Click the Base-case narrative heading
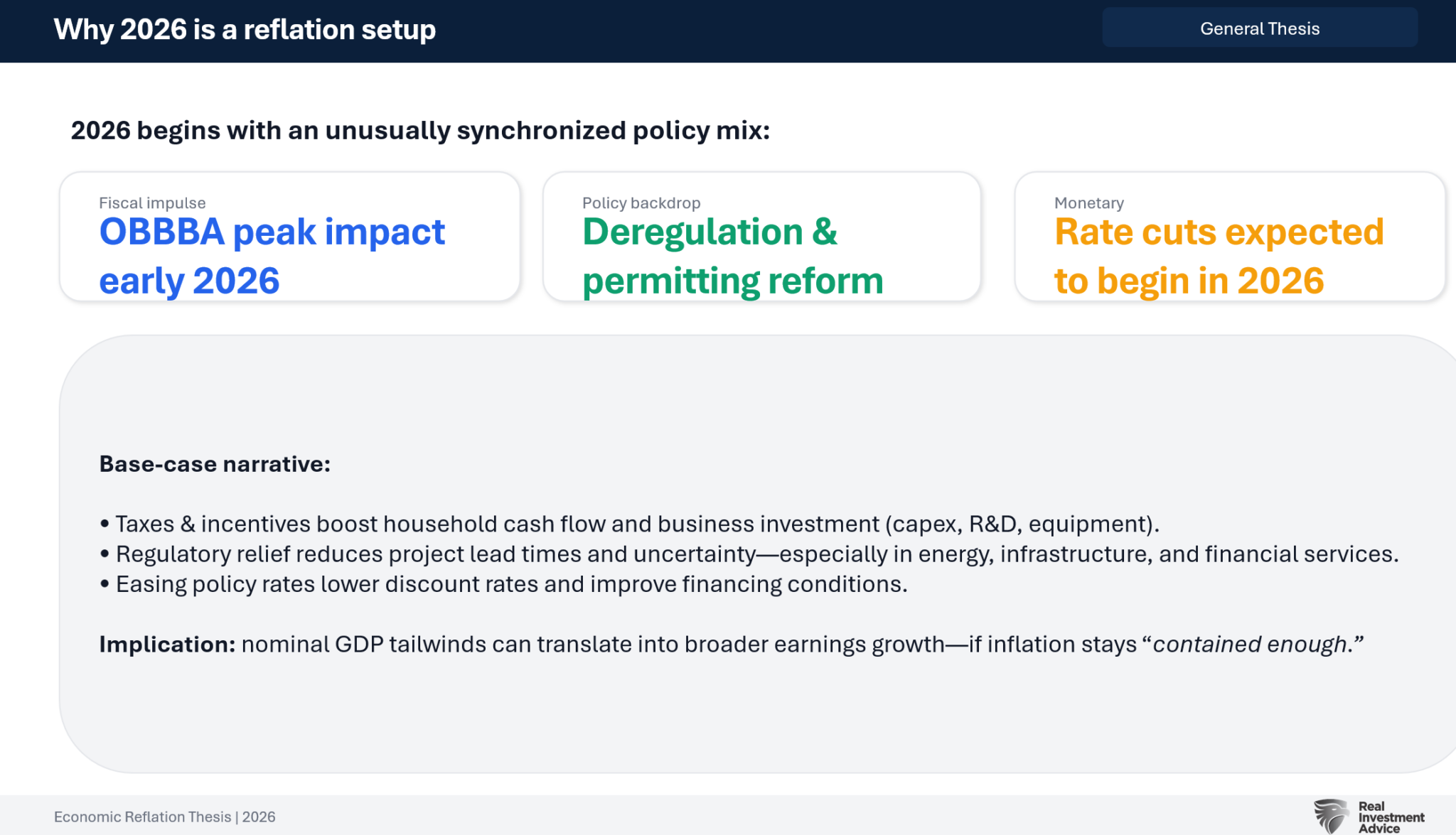The height and width of the screenshot is (835, 1456). point(215,464)
